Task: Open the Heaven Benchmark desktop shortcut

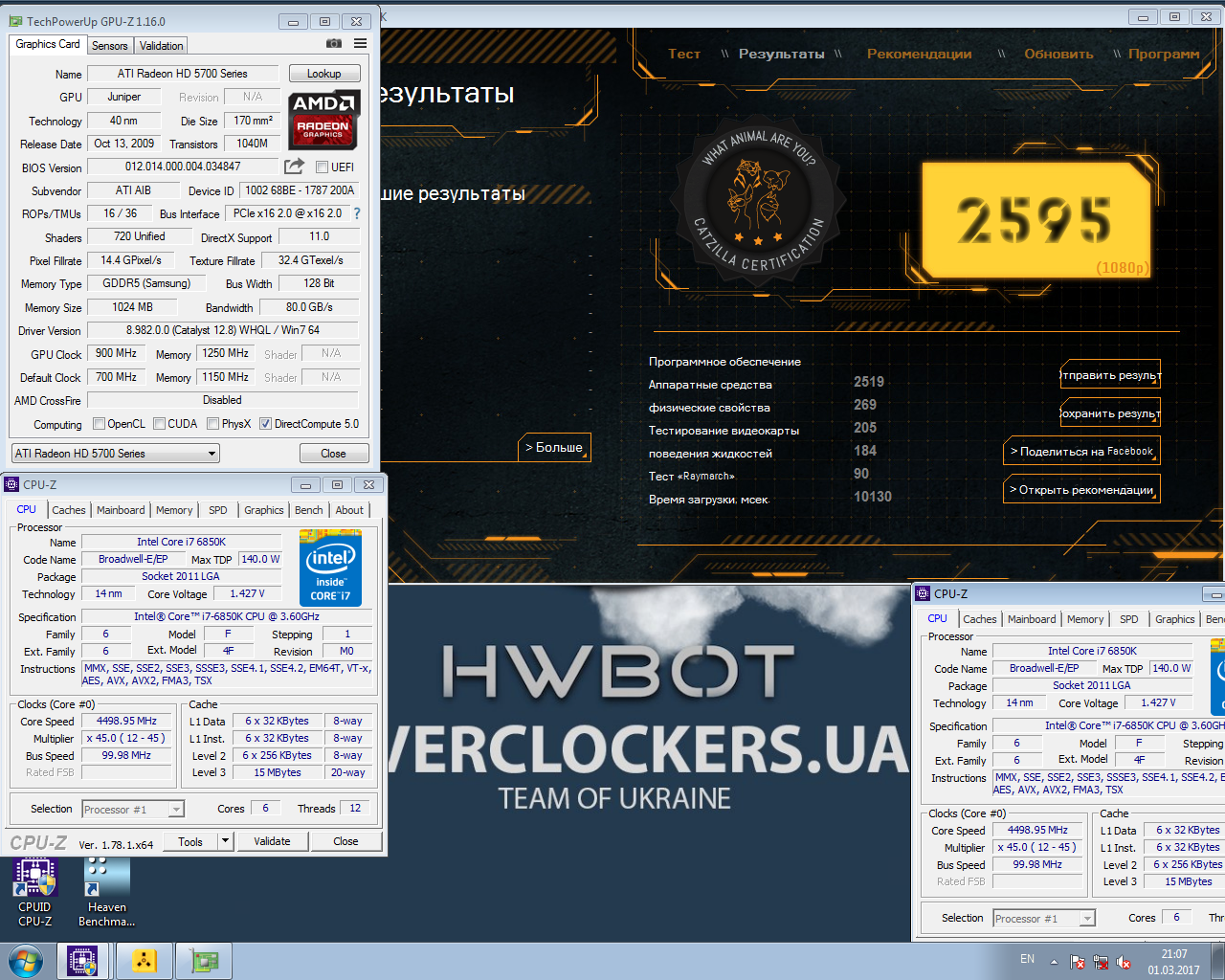Action: click(106, 892)
